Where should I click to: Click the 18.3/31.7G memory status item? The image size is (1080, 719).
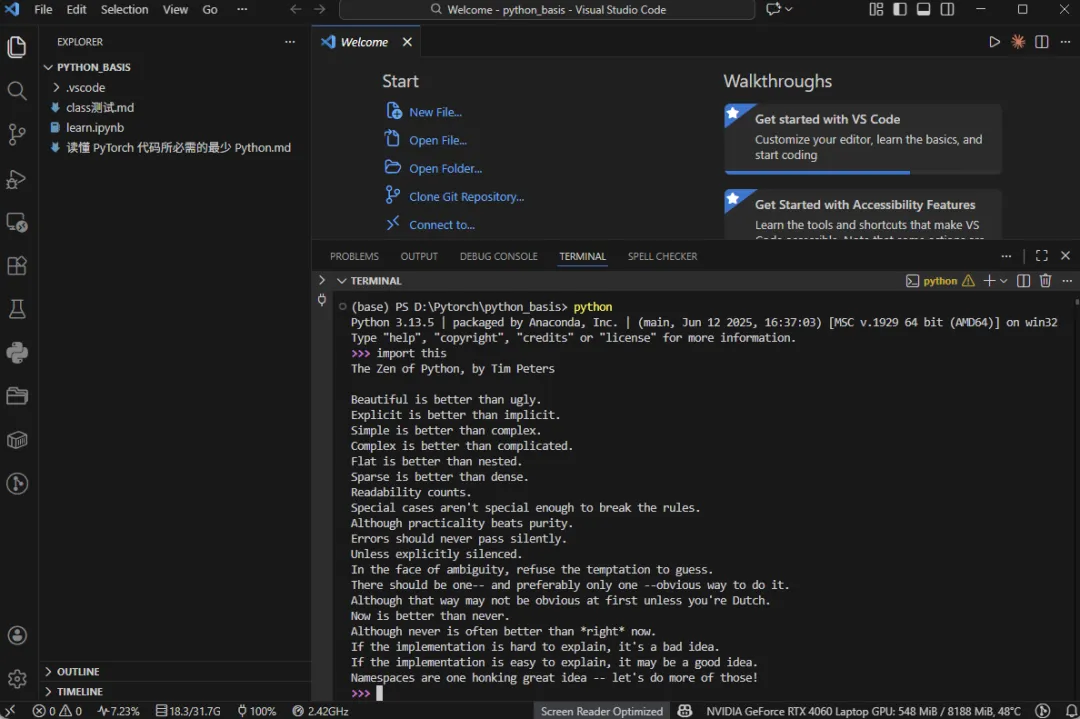pyautogui.click(x=188, y=711)
